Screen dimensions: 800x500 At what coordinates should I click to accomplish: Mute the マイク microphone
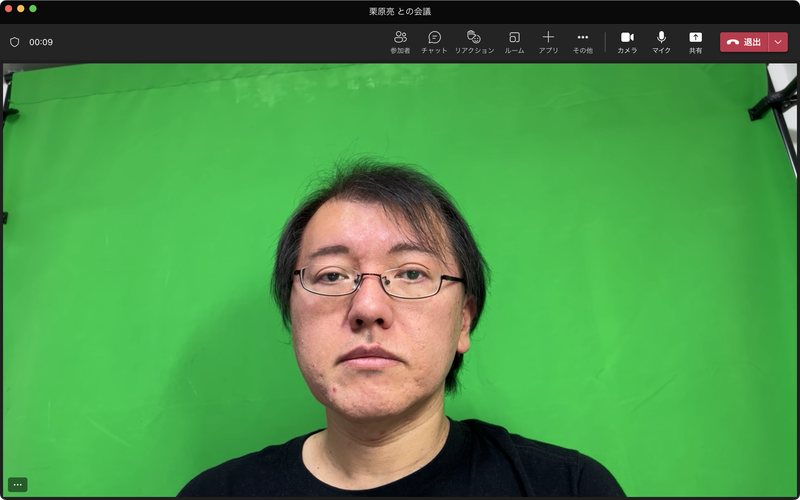[661, 42]
